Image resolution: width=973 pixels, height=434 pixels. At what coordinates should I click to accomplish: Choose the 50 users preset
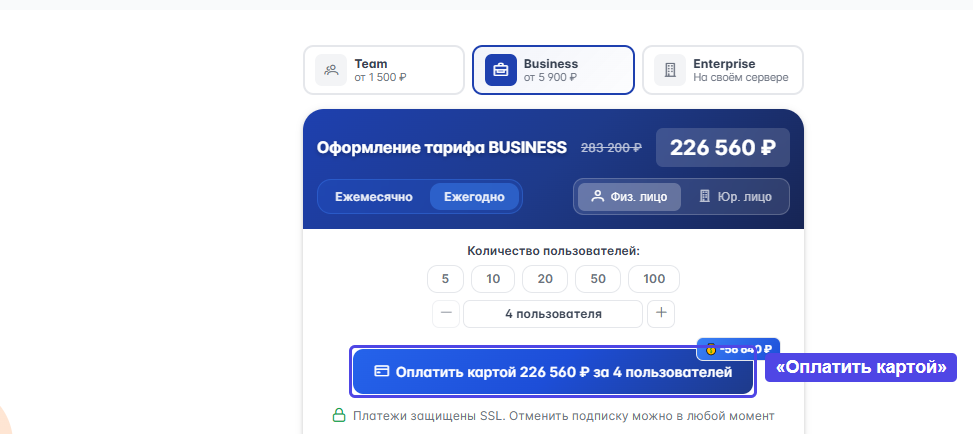coord(597,279)
